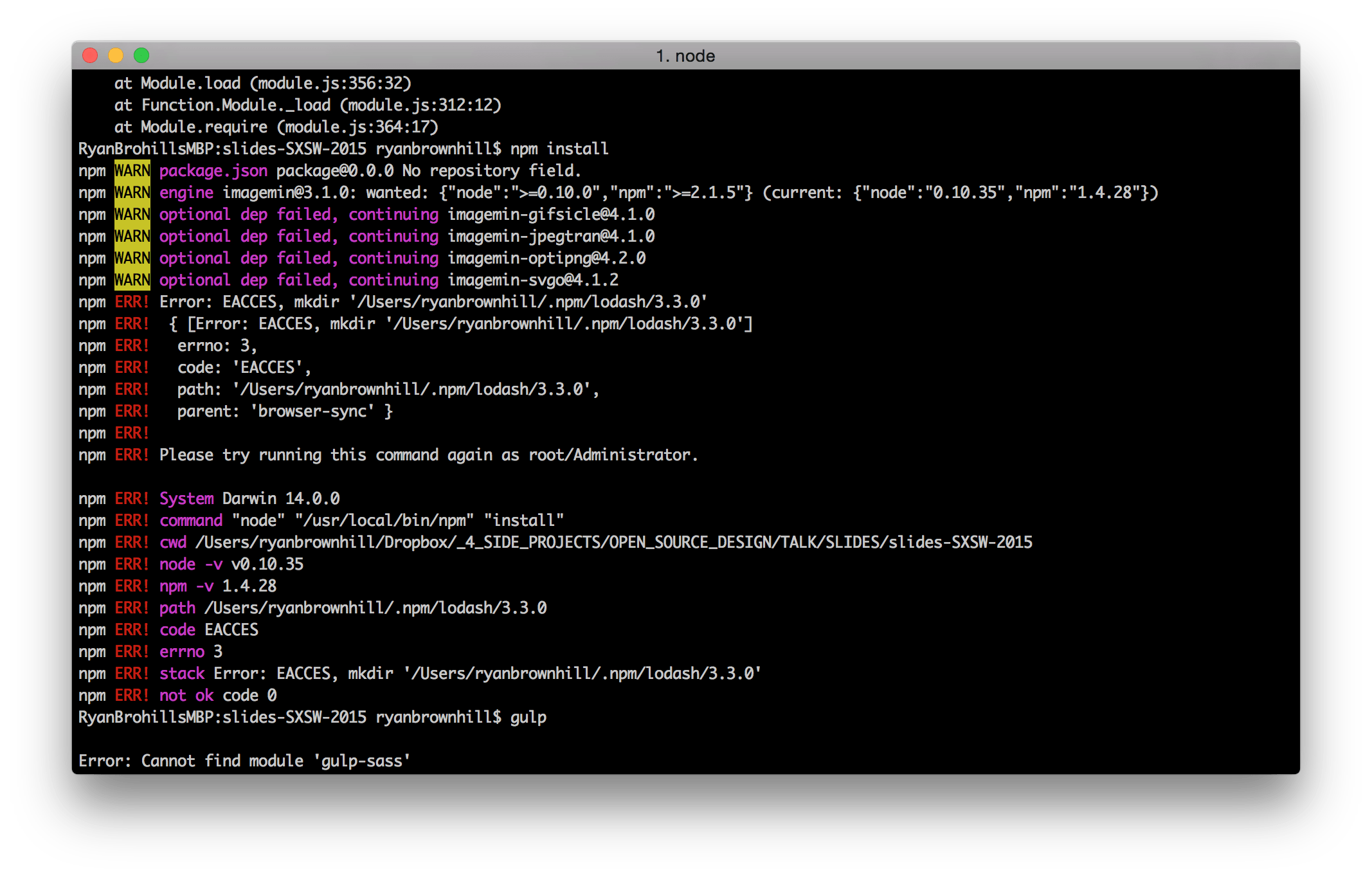Click 'imagemin-optipng@4.2.0' package name

pos(546,258)
